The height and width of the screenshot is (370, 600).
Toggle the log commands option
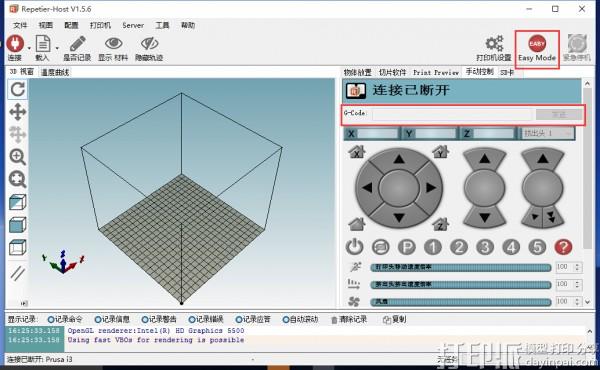tap(65, 319)
